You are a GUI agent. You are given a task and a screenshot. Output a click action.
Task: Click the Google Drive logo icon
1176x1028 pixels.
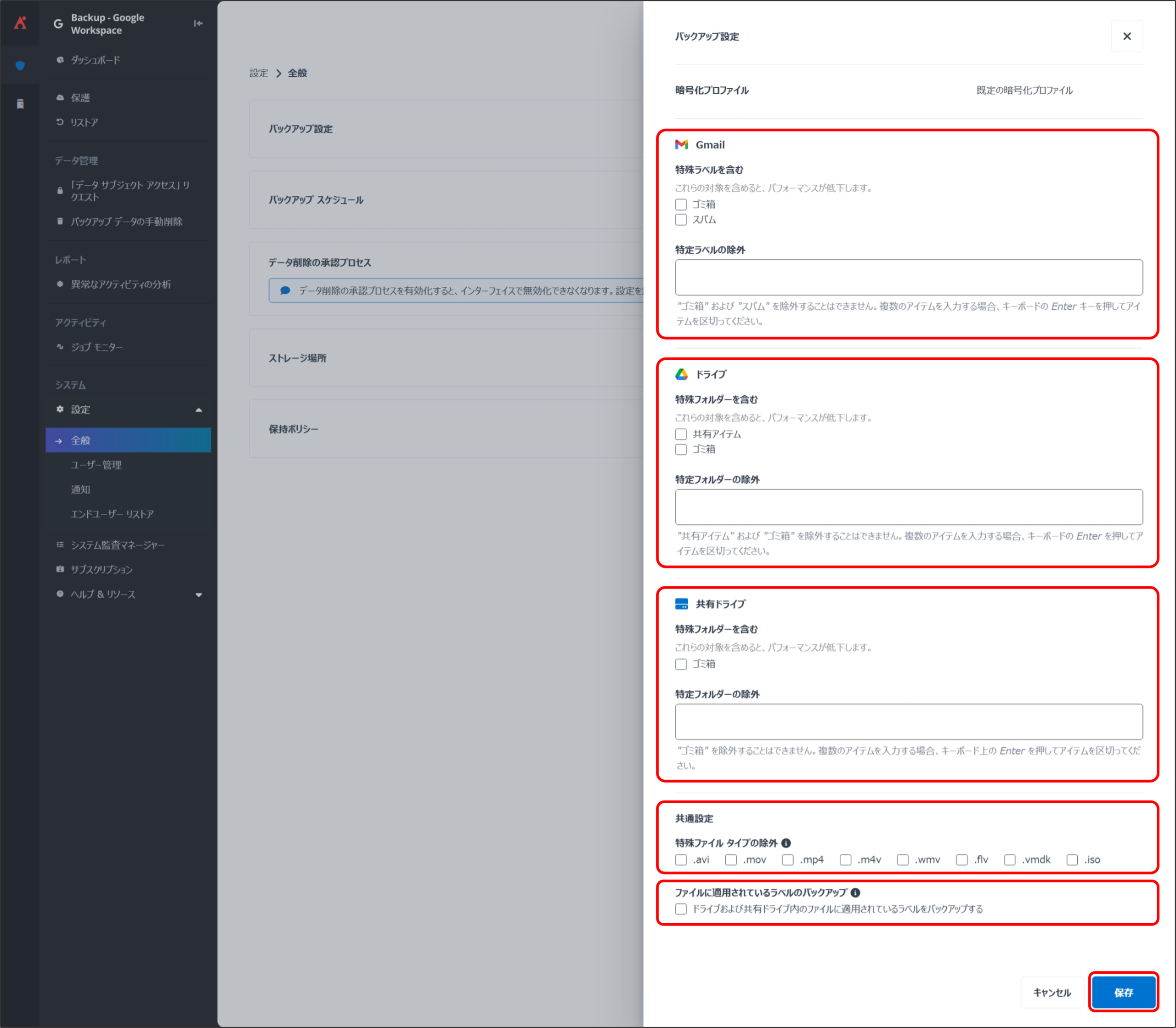[x=681, y=374]
